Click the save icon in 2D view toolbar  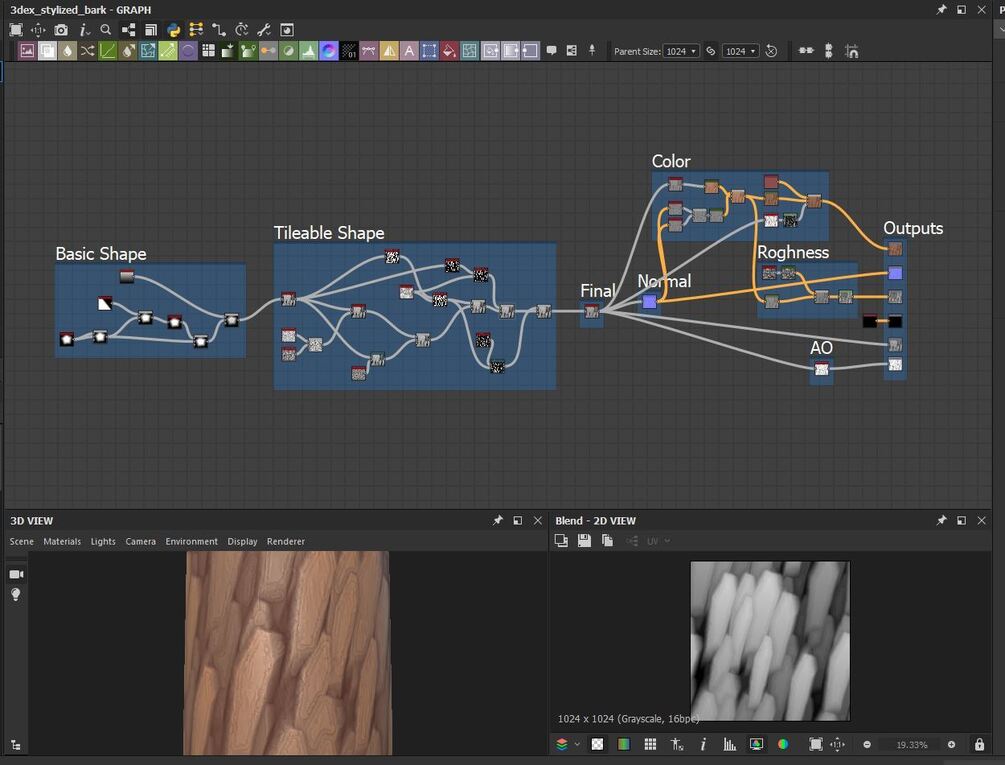coord(584,541)
